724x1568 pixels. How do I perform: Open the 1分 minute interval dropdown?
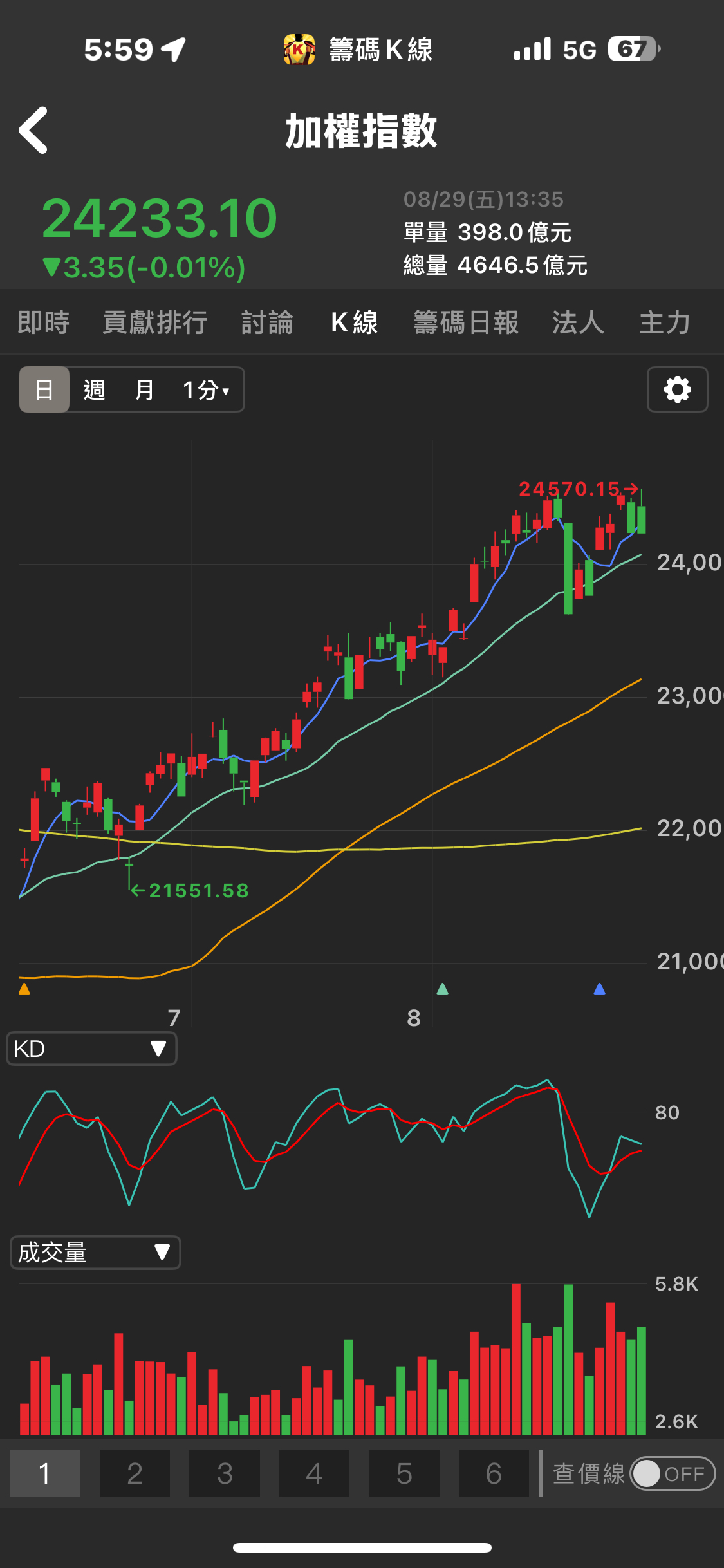click(x=206, y=389)
